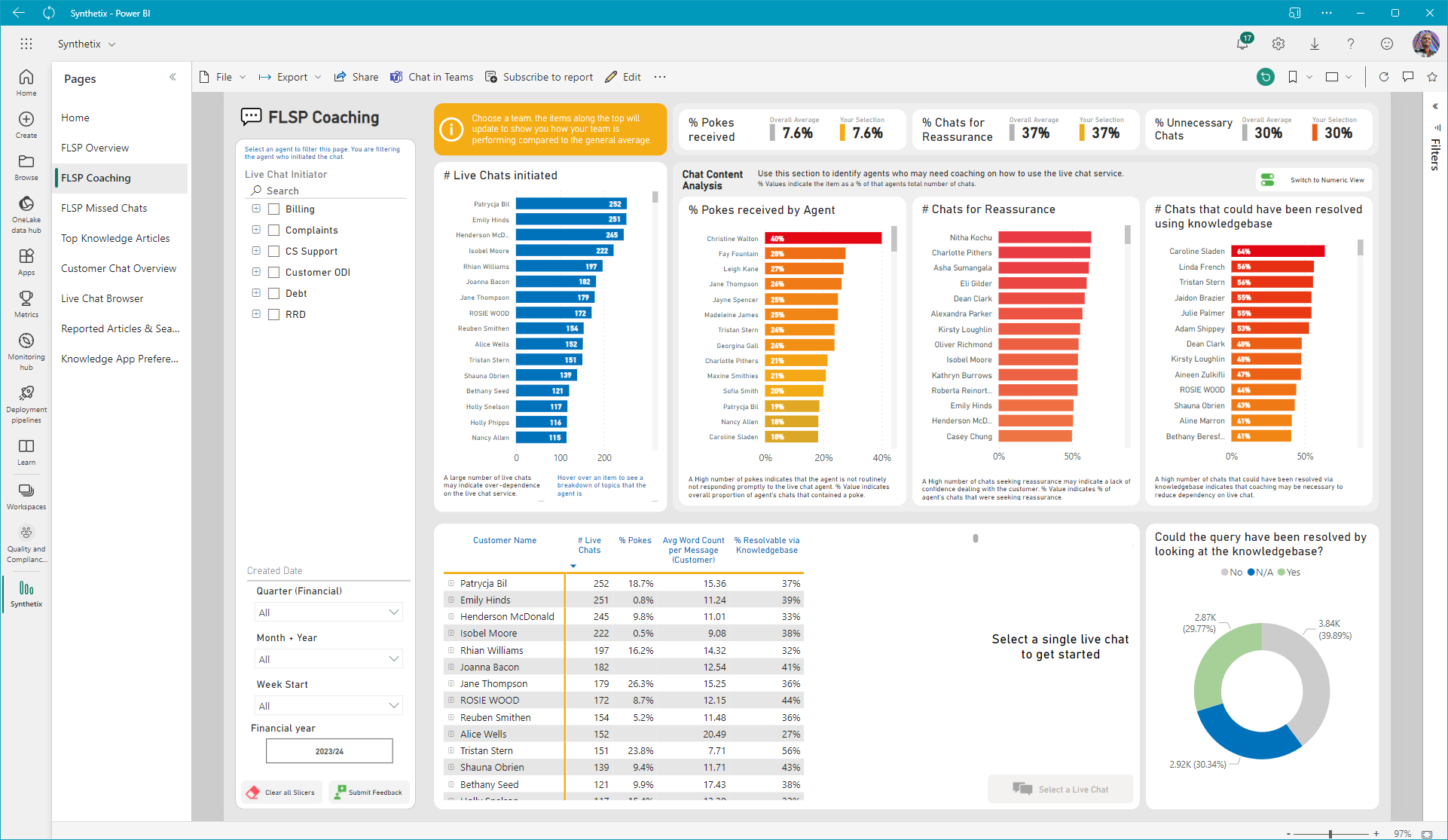Check the Billing team checkbox
Image resolution: width=1448 pixels, height=840 pixels.
pyautogui.click(x=274, y=209)
